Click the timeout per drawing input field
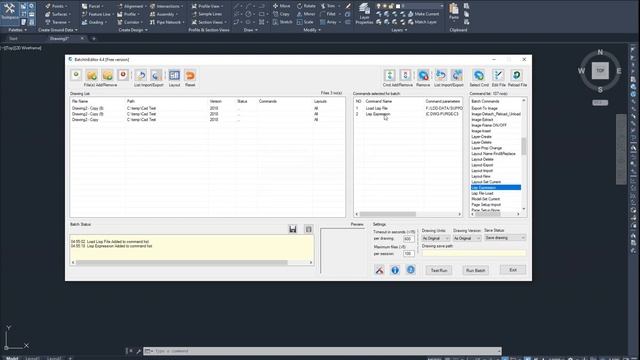Image resolution: width=640 pixels, height=360 pixels. (409, 239)
